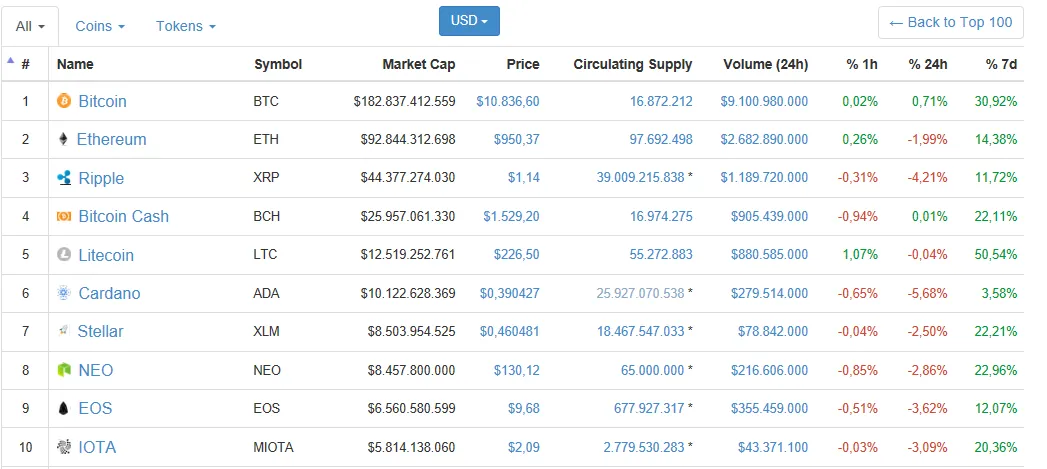Click IOTA volume $43.371.100

point(773,447)
